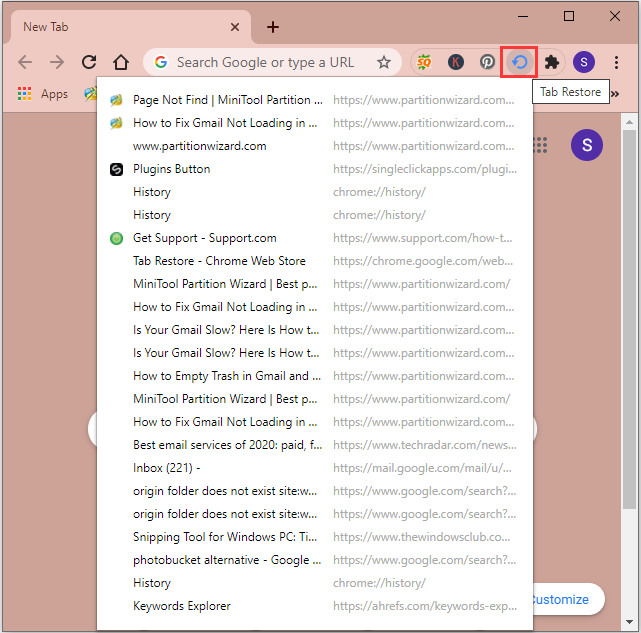Restore Get Support - Support.com entry

pyautogui.click(x=314, y=238)
